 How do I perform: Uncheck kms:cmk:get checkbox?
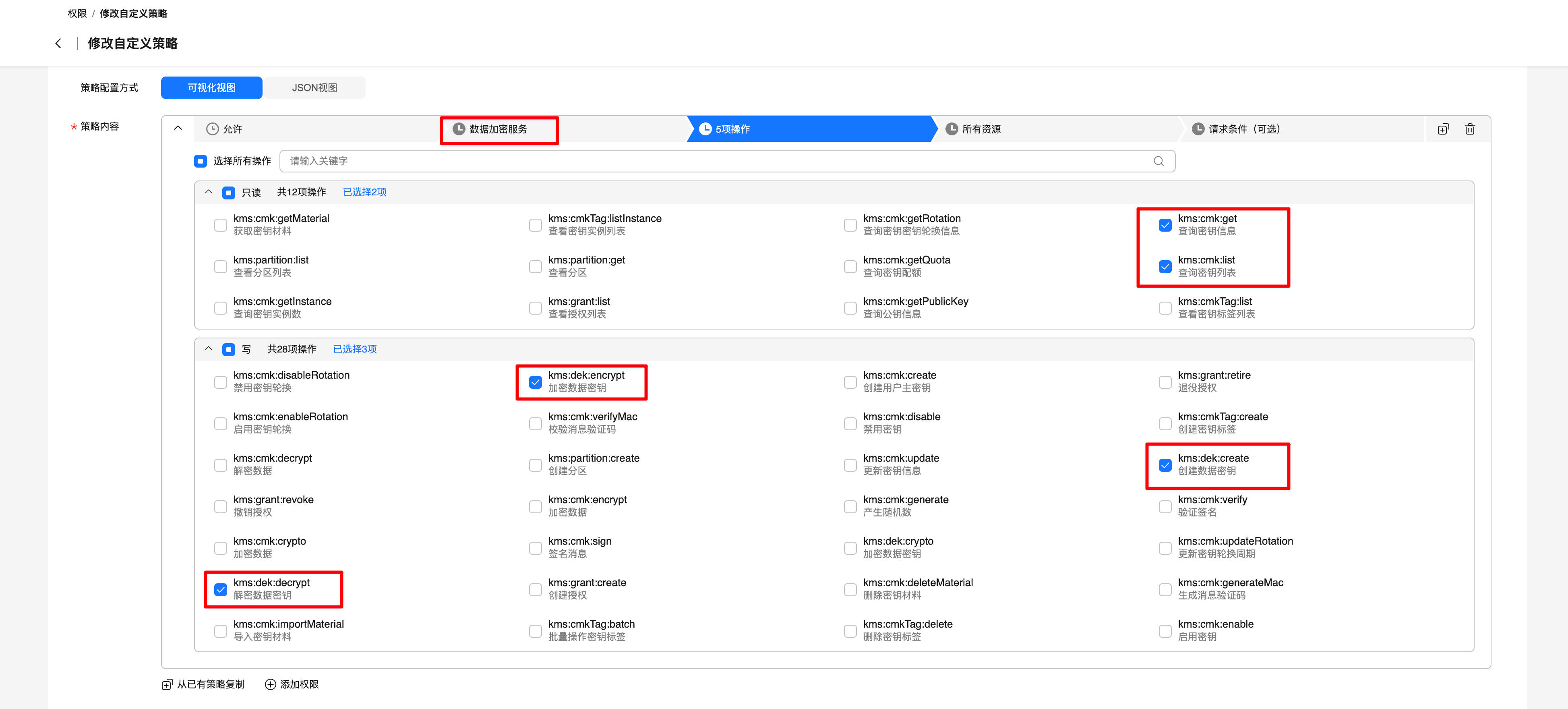coord(1165,225)
